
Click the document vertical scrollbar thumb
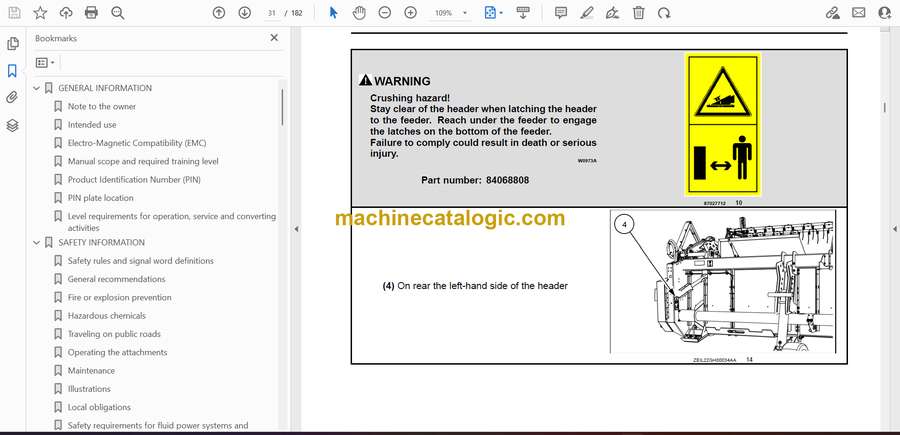884,107
